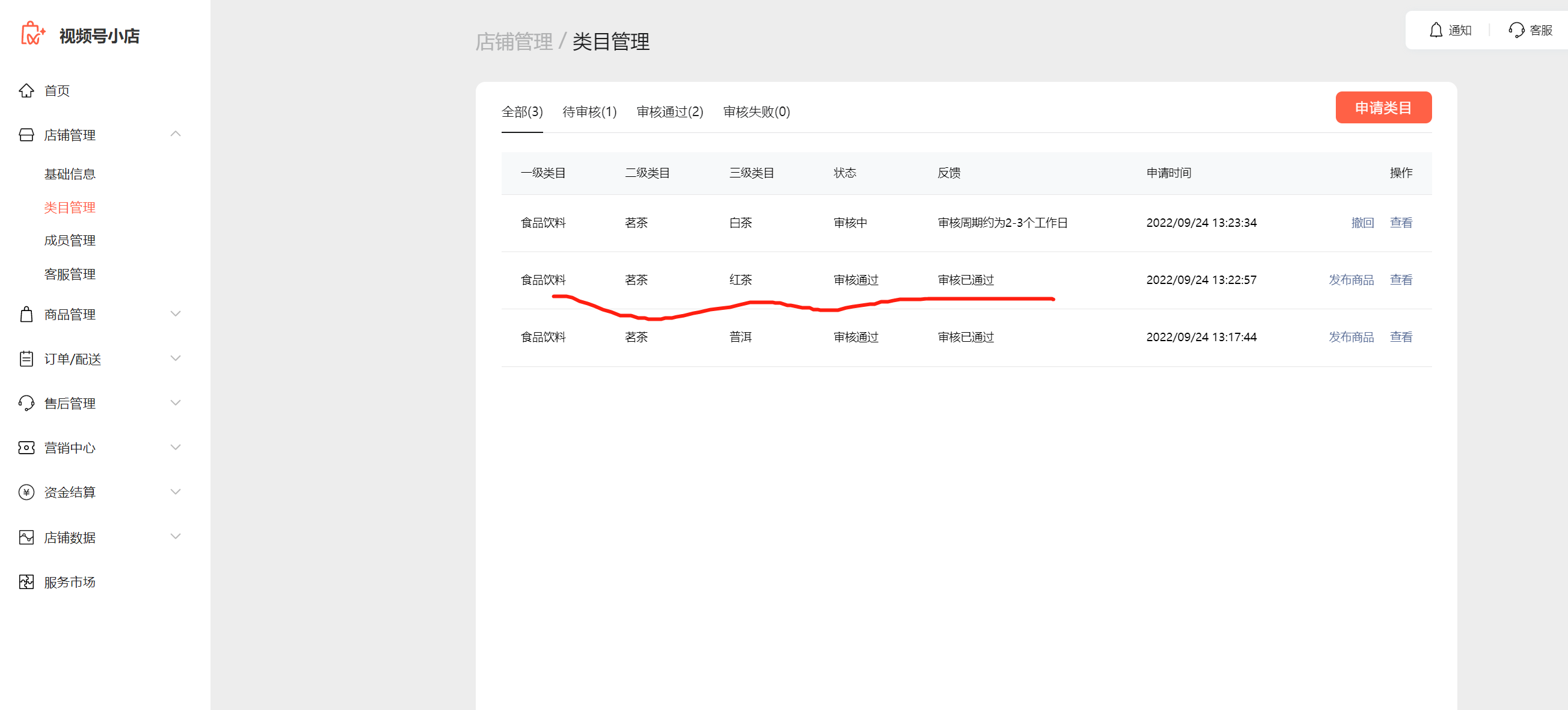Open notifications via the bell icon
The width and height of the screenshot is (1568, 710).
pyautogui.click(x=1436, y=30)
